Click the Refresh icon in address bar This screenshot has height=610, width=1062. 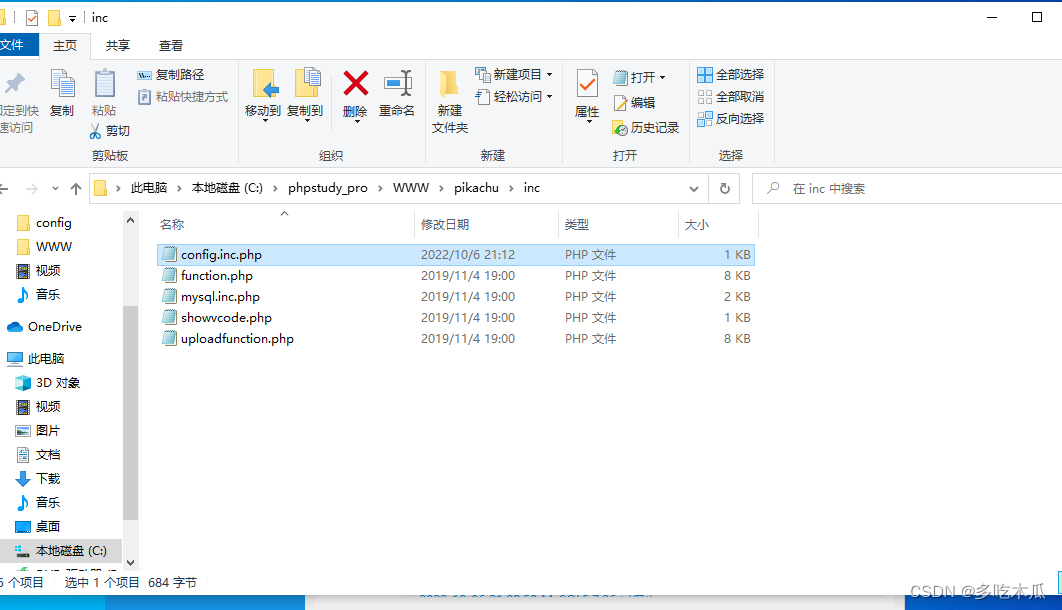point(723,188)
